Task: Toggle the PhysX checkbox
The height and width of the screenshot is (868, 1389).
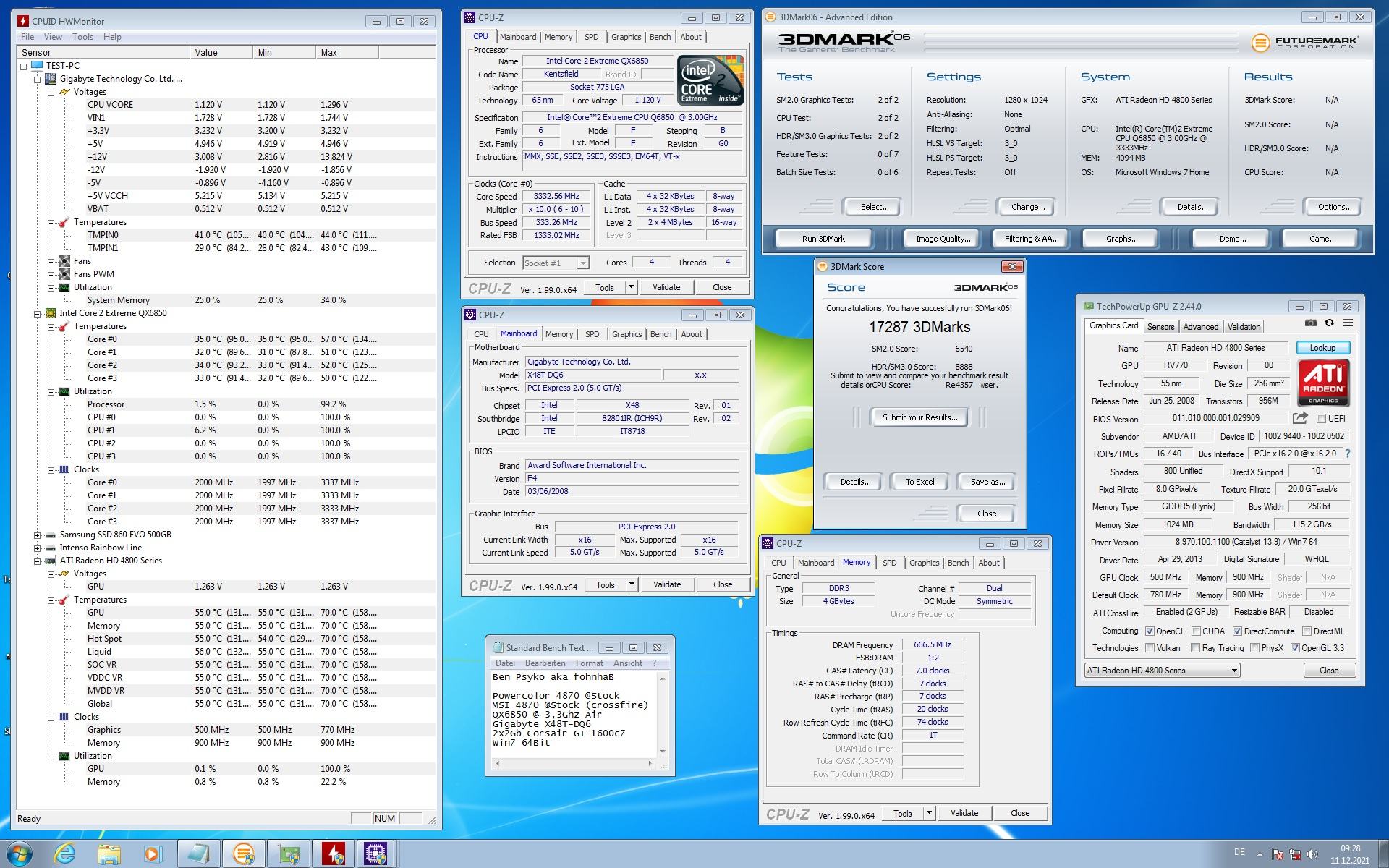Action: coord(1254,648)
